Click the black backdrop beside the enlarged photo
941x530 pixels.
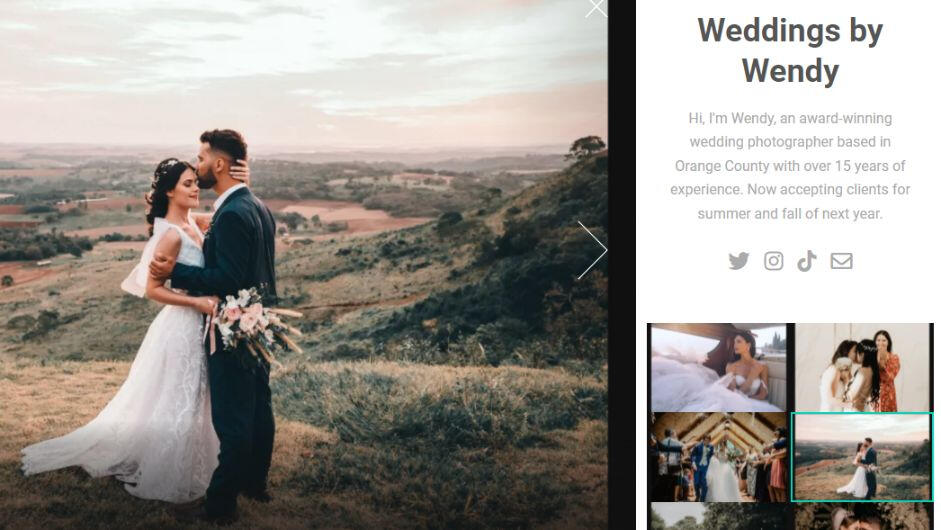[622, 265]
